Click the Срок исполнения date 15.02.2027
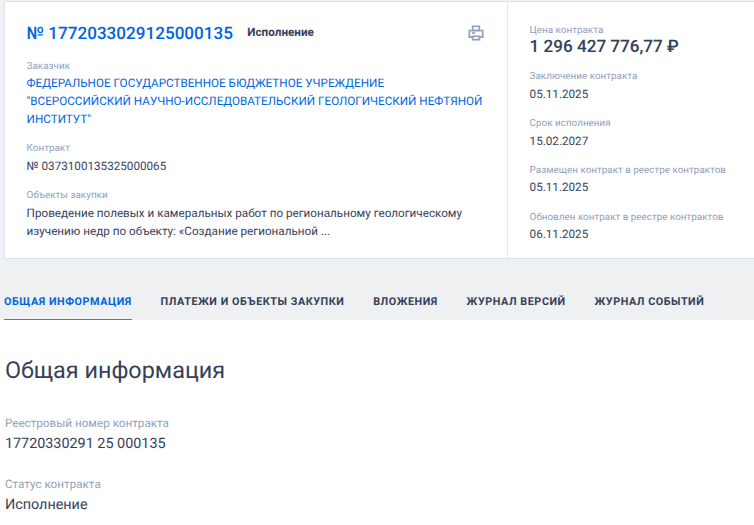This screenshot has width=754, height=525. click(x=559, y=141)
